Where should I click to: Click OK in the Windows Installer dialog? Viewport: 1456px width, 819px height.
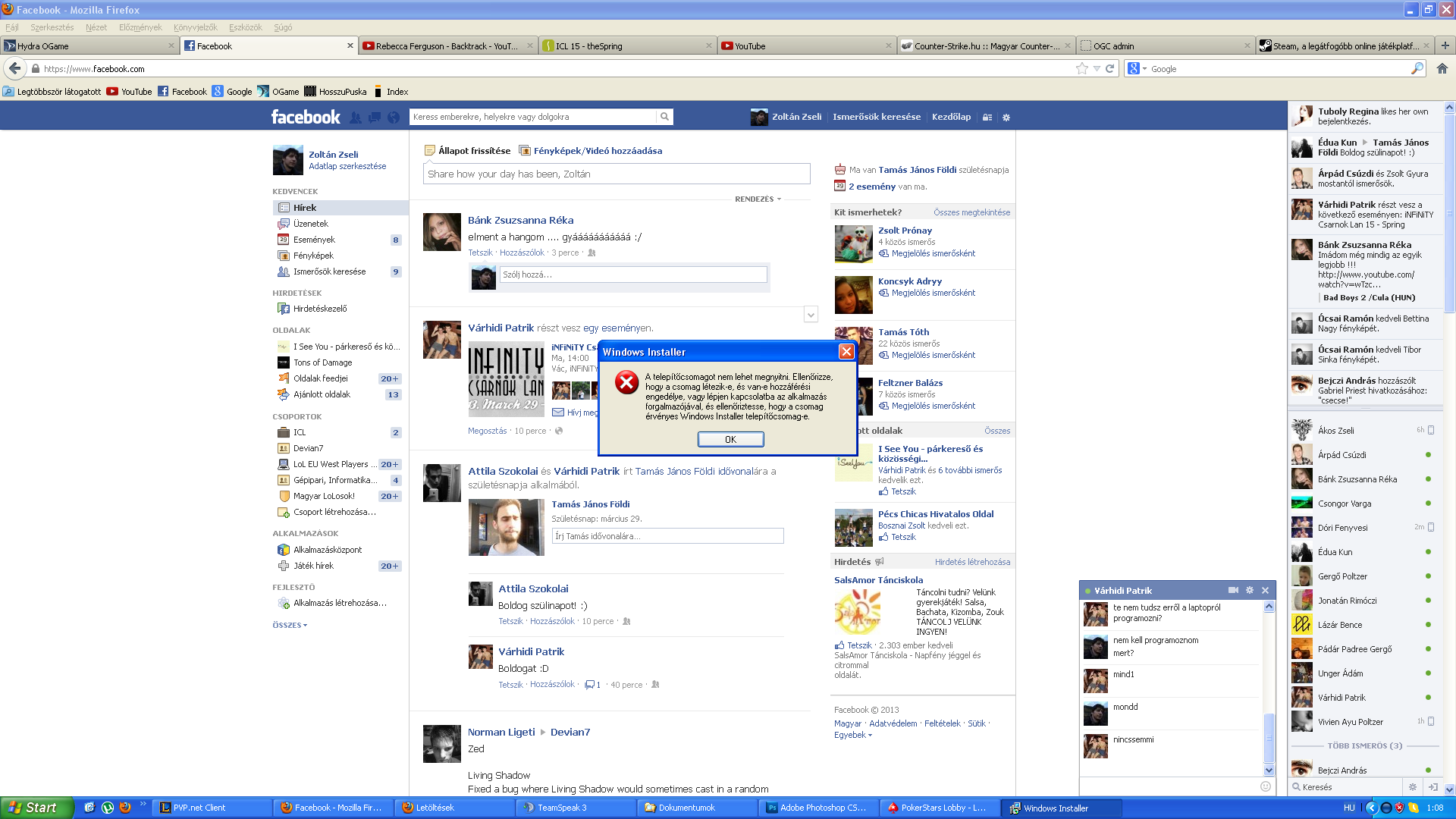click(x=730, y=439)
